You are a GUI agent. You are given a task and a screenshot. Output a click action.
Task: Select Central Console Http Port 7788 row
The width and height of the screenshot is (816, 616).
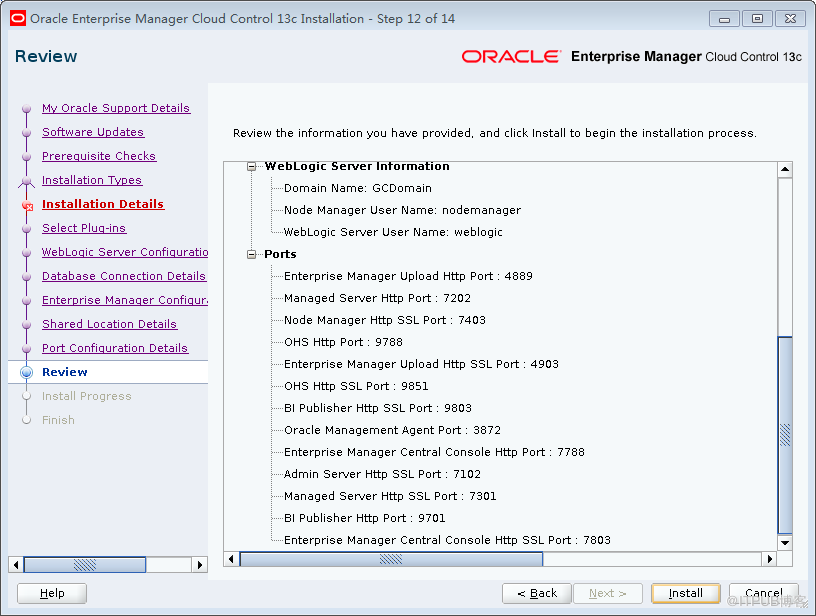click(434, 452)
